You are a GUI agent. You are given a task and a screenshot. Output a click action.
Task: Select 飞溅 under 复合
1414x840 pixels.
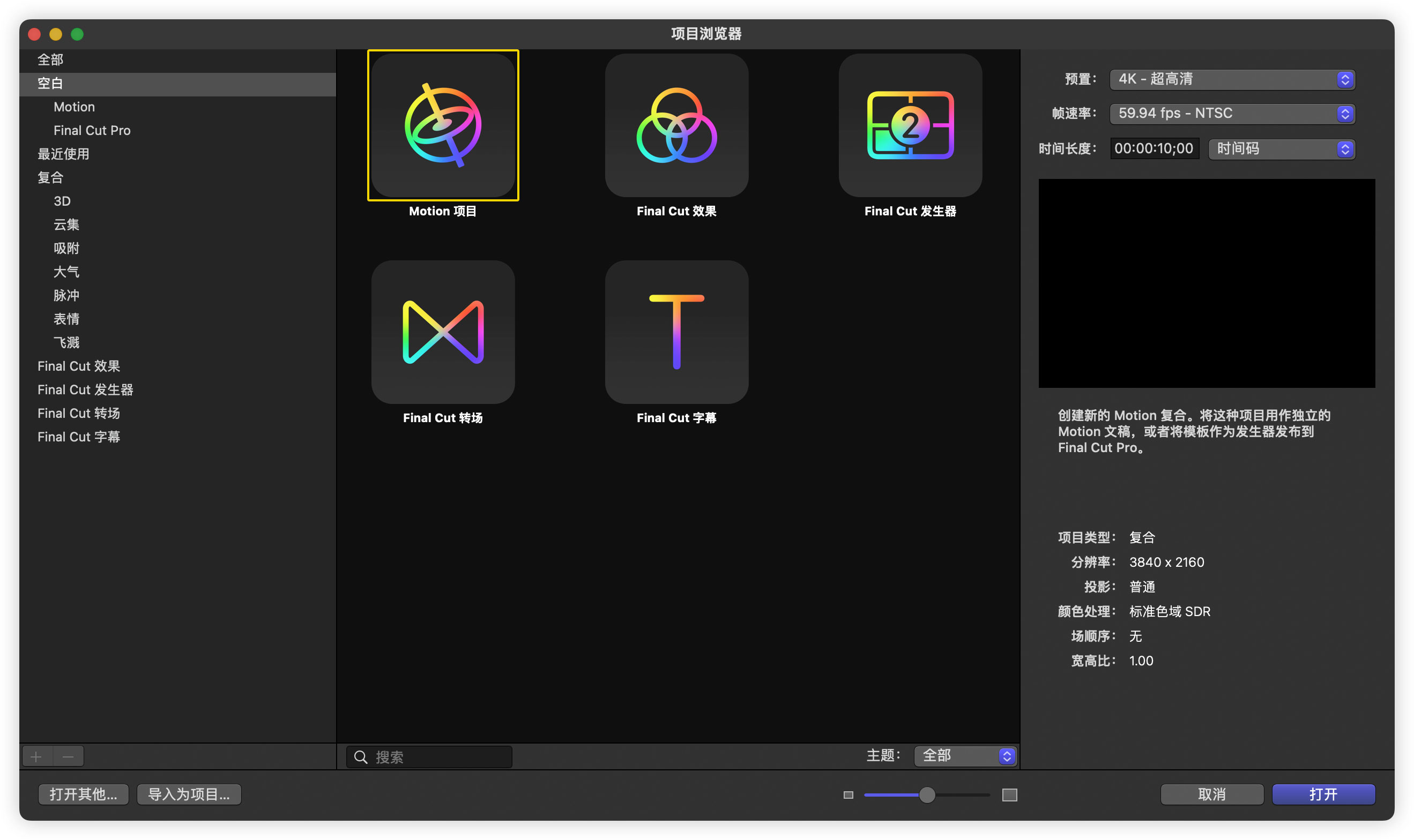point(177,342)
